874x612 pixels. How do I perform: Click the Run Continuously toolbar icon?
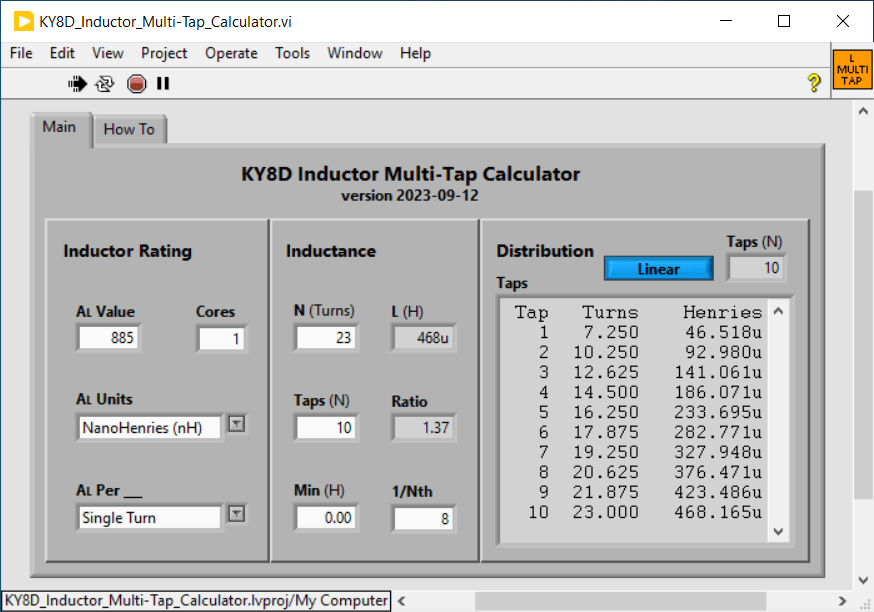click(105, 84)
